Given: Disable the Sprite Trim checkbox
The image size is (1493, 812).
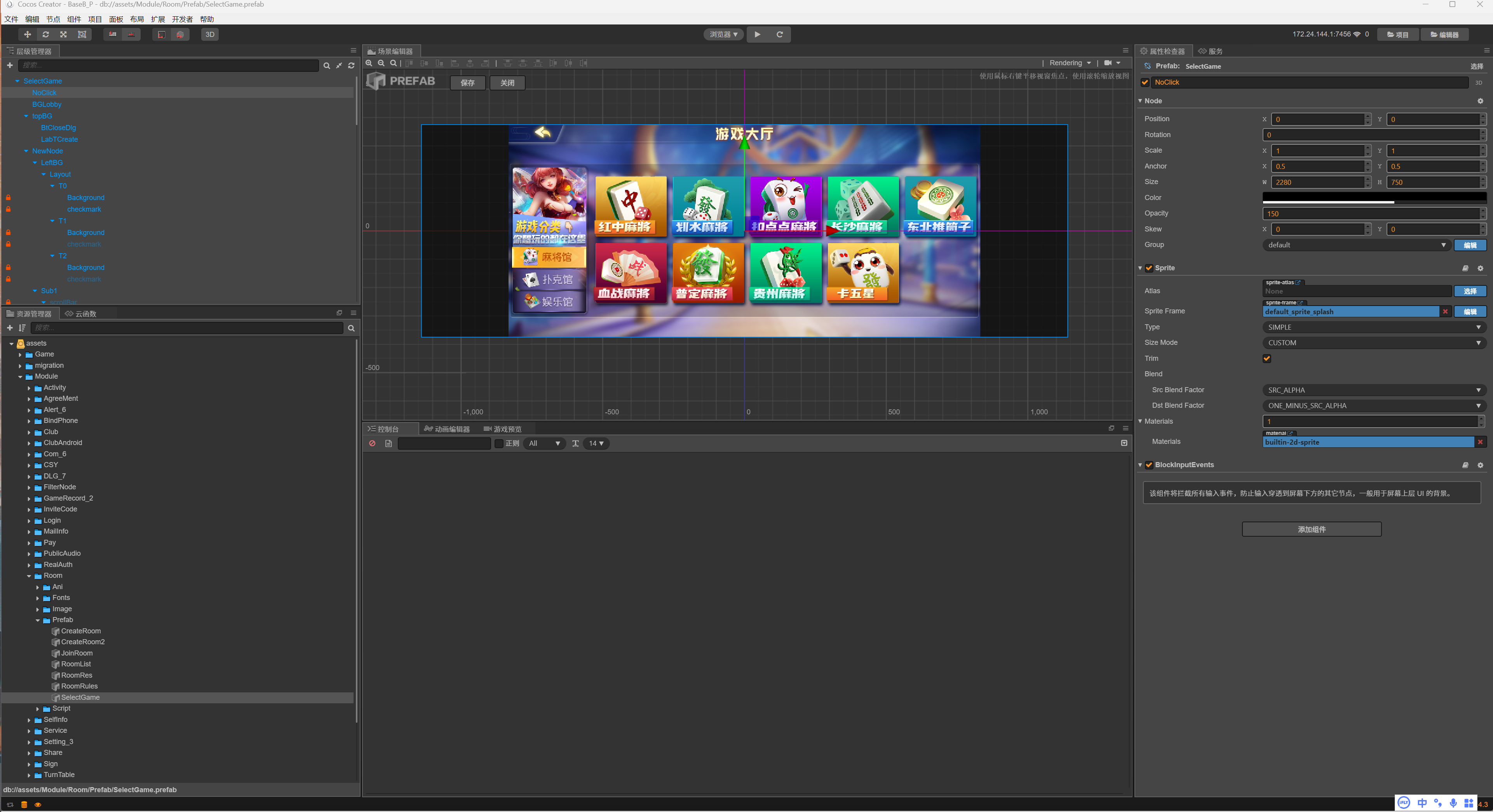Looking at the screenshot, I should pos(1267,358).
